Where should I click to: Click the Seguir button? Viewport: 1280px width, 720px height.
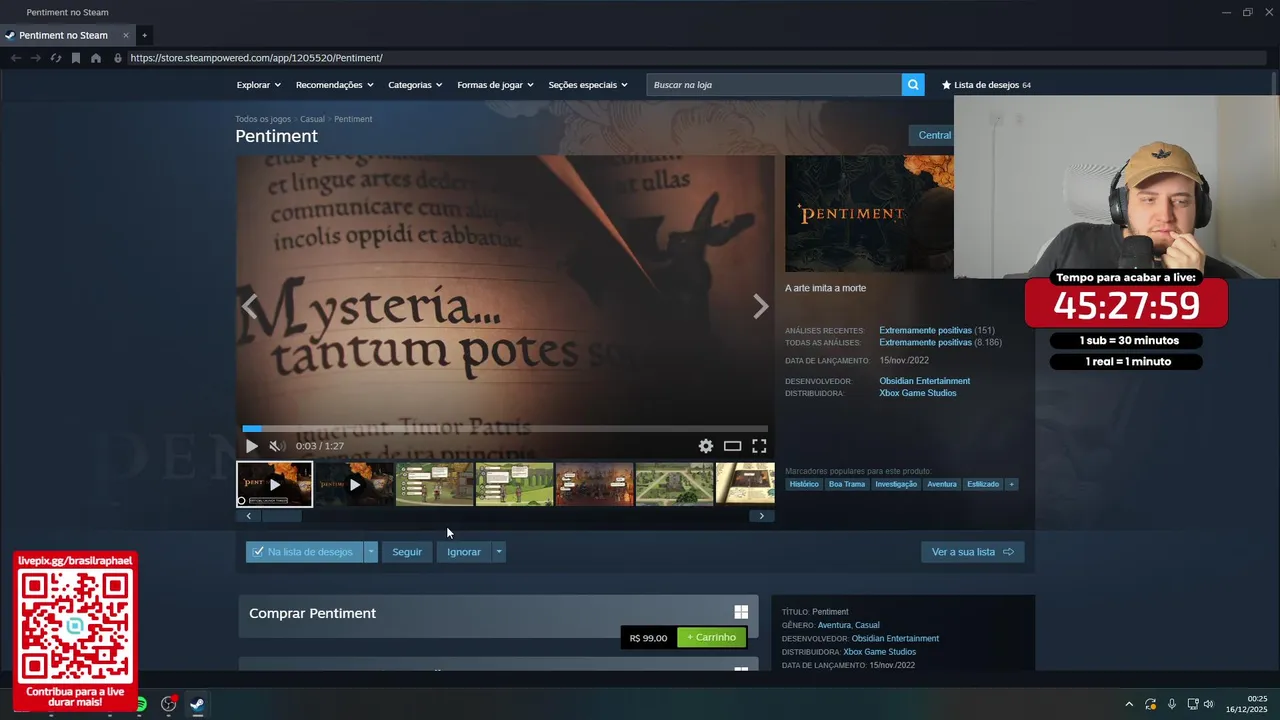click(x=407, y=552)
